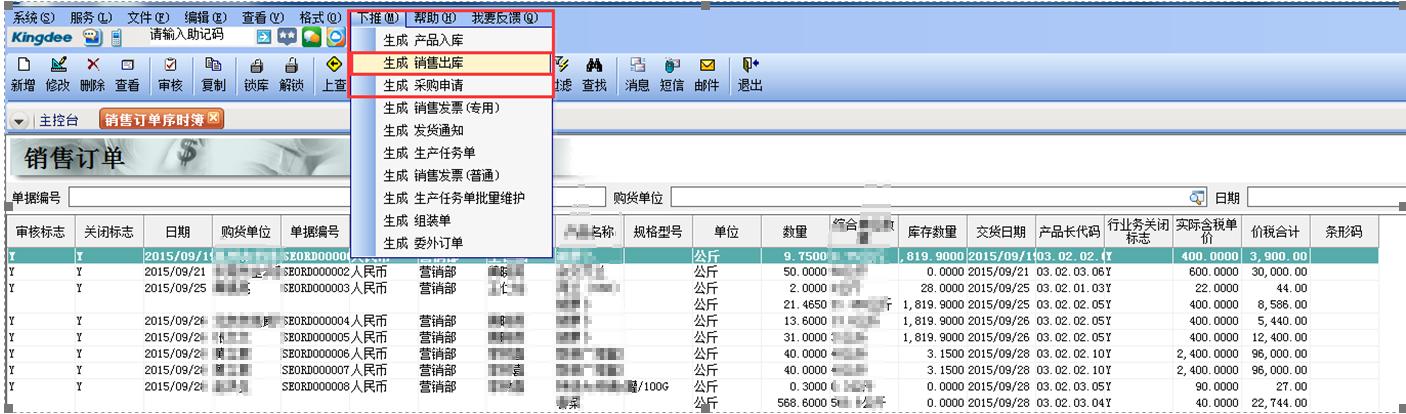The height and width of the screenshot is (414, 1406).
Task: Click the blue cloud icon in the quick bar
Action: click(x=335, y=37)
